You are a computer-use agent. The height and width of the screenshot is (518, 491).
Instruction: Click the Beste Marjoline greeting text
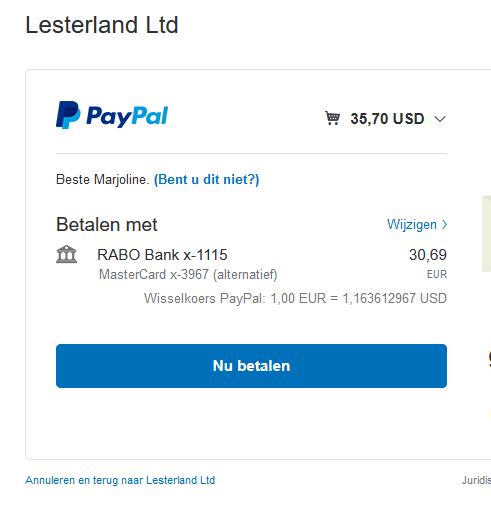(102, 179)
